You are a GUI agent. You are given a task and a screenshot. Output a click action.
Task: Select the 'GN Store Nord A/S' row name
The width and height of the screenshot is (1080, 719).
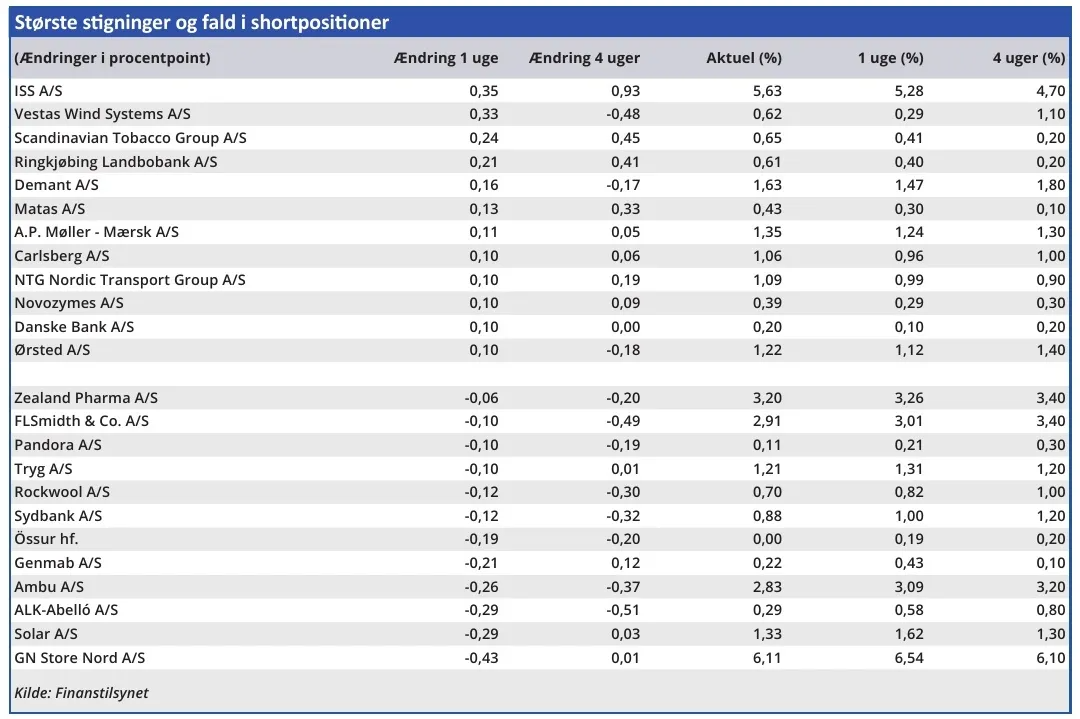tap(80, 658)
